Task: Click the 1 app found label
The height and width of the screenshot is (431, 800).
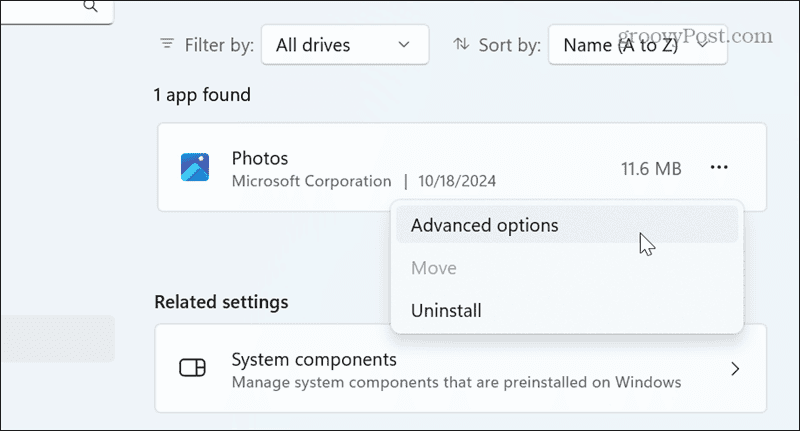Action: point(202,96)
